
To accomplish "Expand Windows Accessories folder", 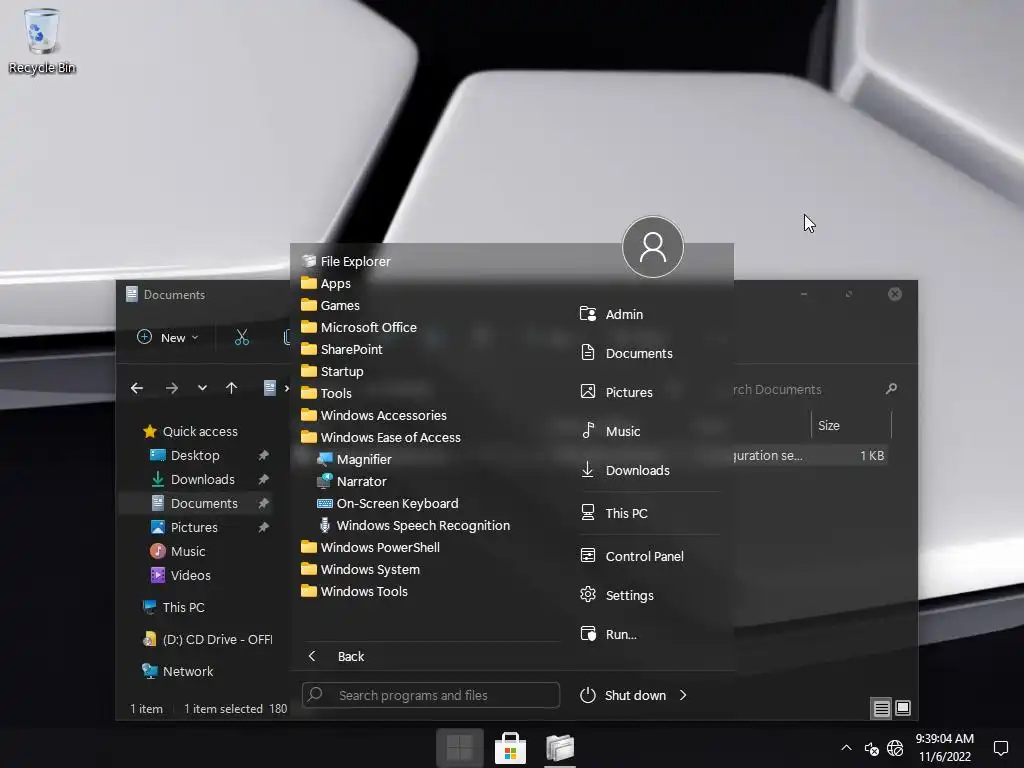I will click(x=374, y=415).
